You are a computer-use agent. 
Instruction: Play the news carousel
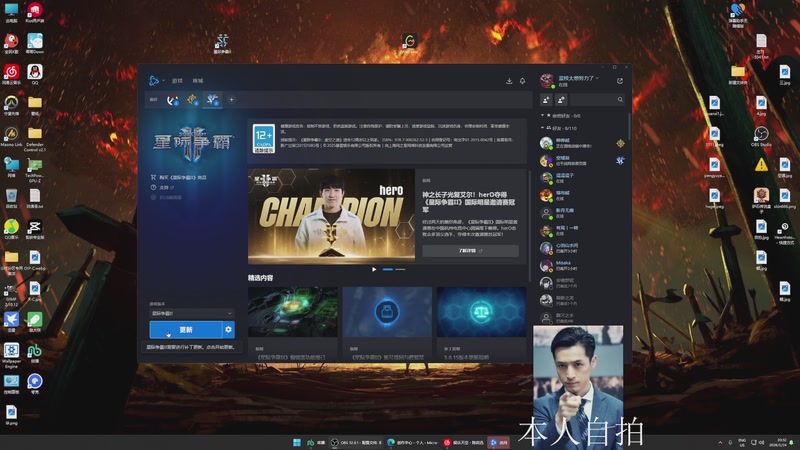click(x=374, y=269)
